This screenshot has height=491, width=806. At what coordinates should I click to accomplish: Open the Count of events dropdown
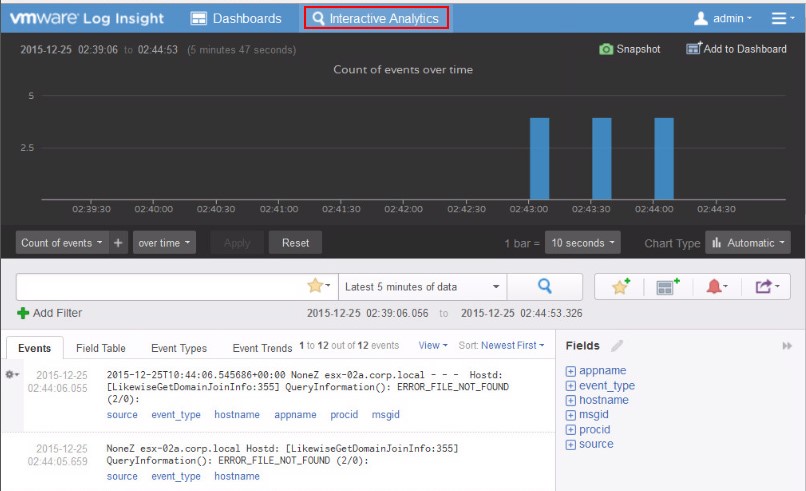[x=62, y=243]
